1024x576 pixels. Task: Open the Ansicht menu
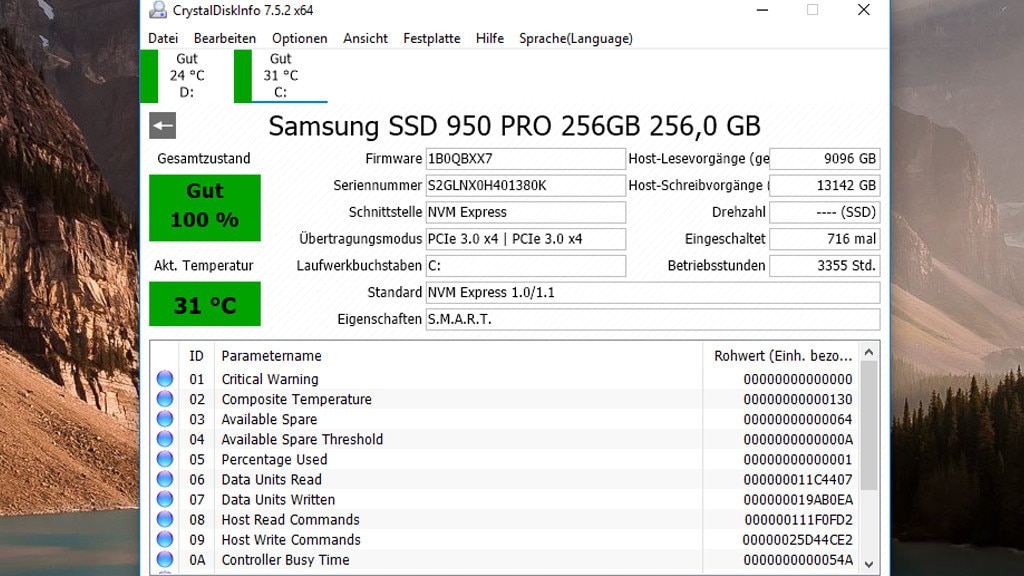coord(365,39)
